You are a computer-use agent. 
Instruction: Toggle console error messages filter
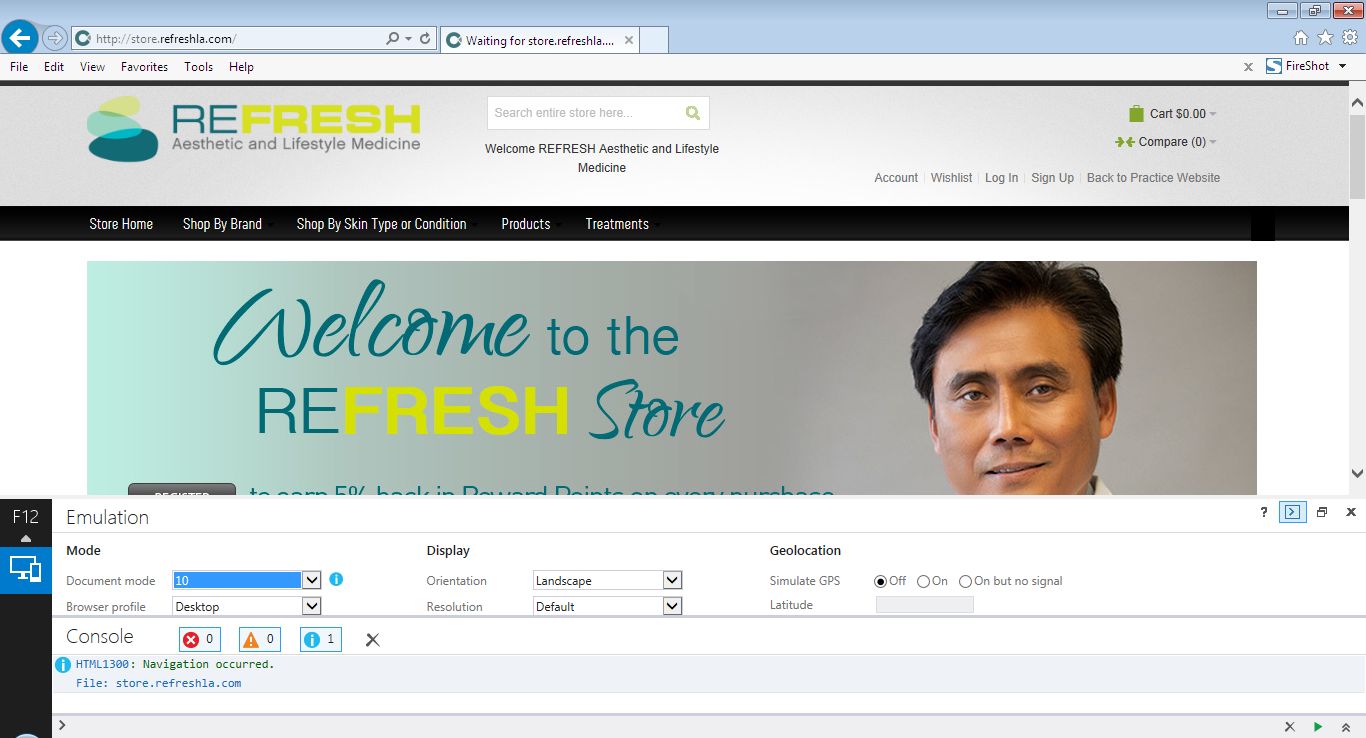200,639
